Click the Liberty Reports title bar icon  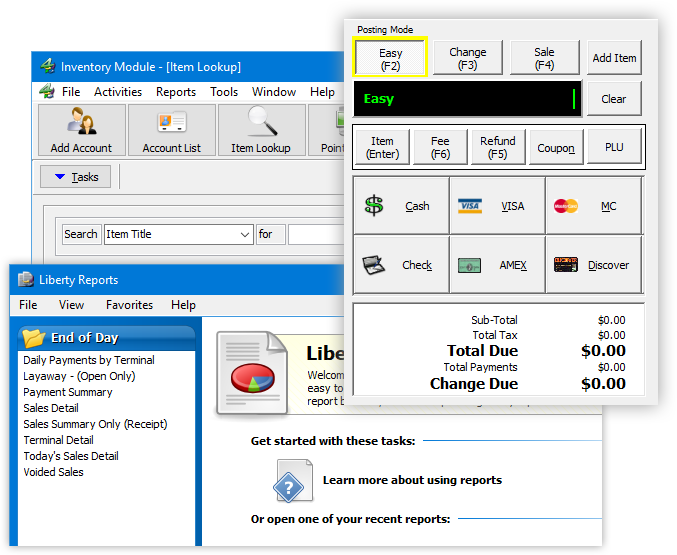point(26,279)
